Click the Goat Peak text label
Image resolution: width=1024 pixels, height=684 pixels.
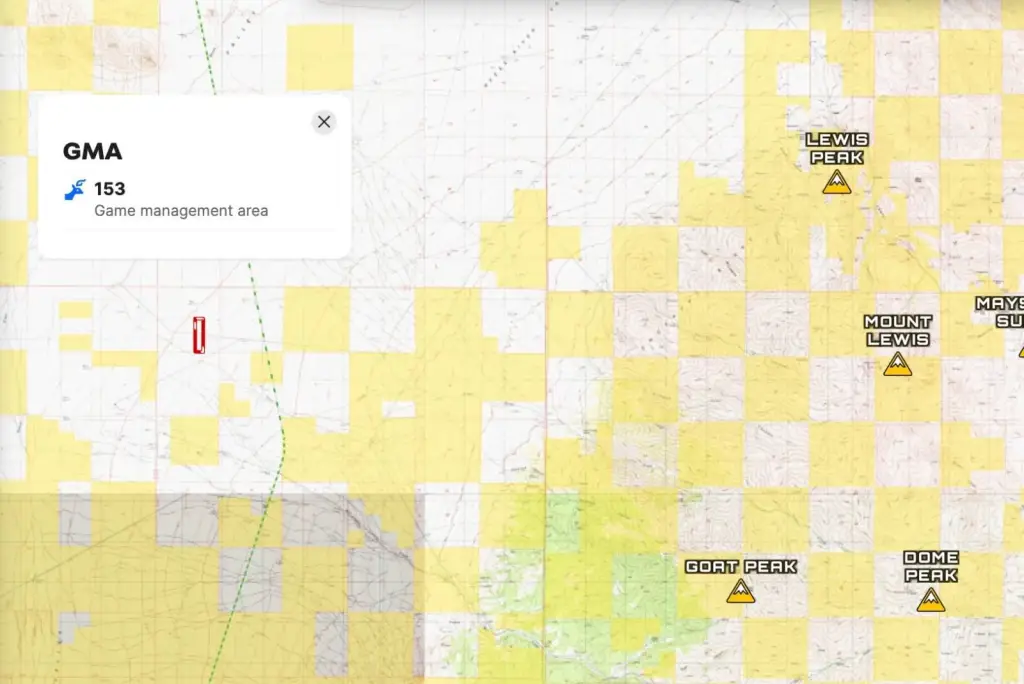(740, 567)
